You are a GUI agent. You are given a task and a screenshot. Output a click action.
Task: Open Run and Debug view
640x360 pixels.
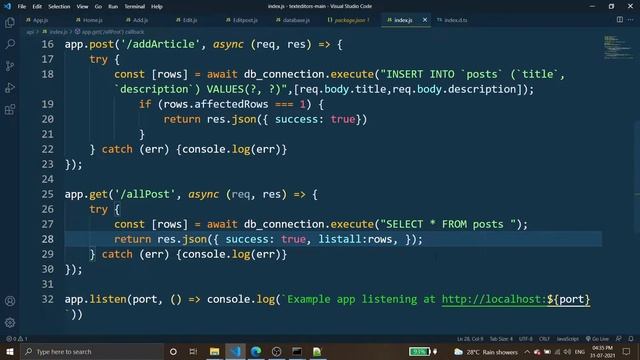point(10,87)
